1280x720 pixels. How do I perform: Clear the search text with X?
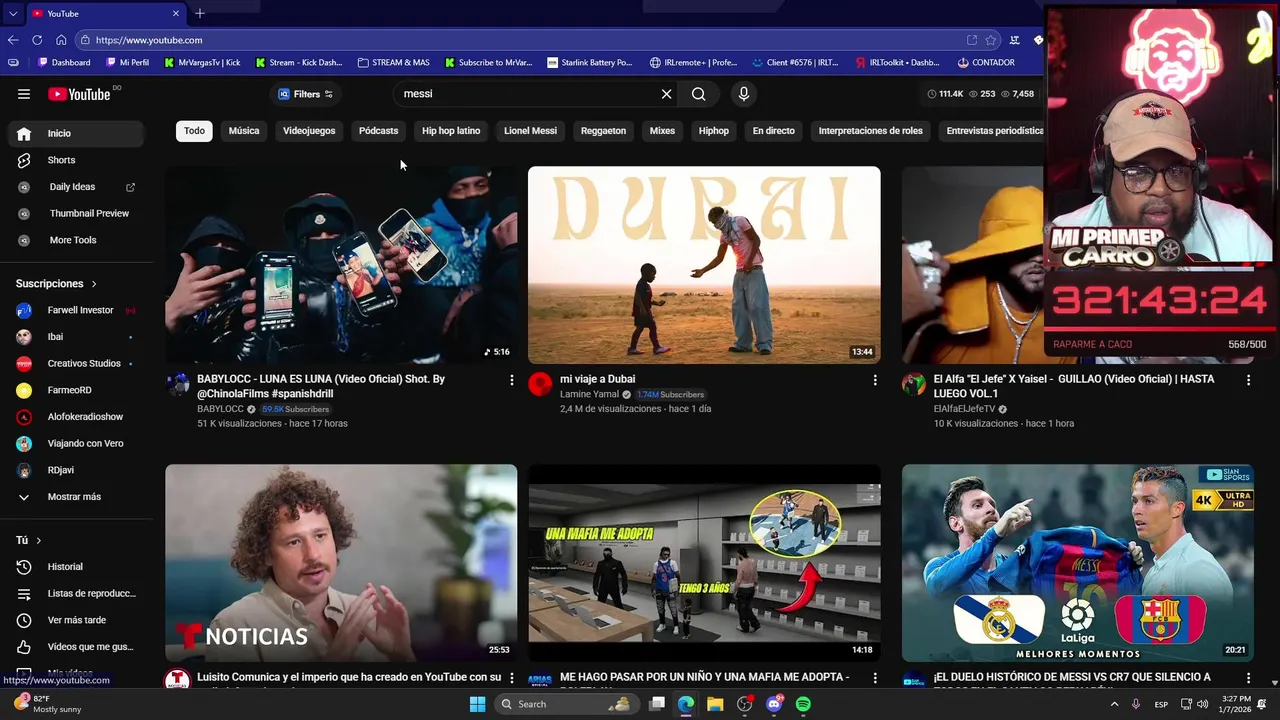point(667,94)
